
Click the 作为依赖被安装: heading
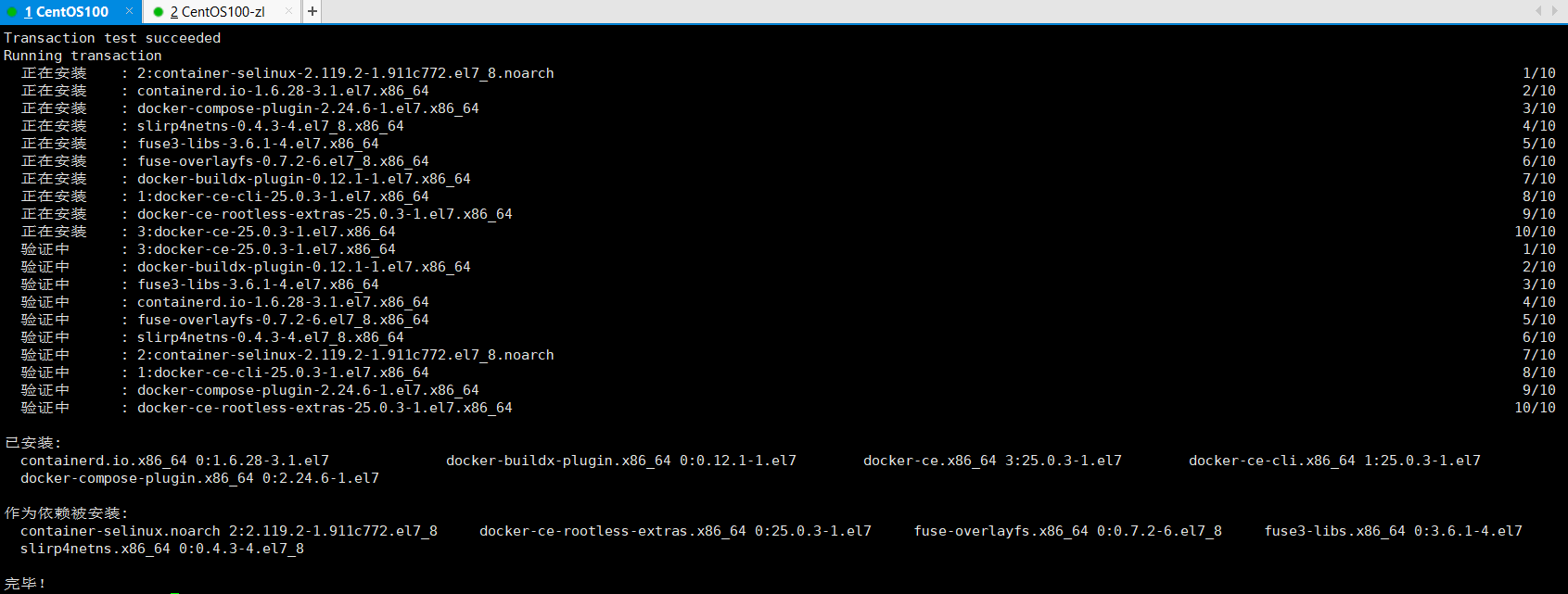[66, 513]
